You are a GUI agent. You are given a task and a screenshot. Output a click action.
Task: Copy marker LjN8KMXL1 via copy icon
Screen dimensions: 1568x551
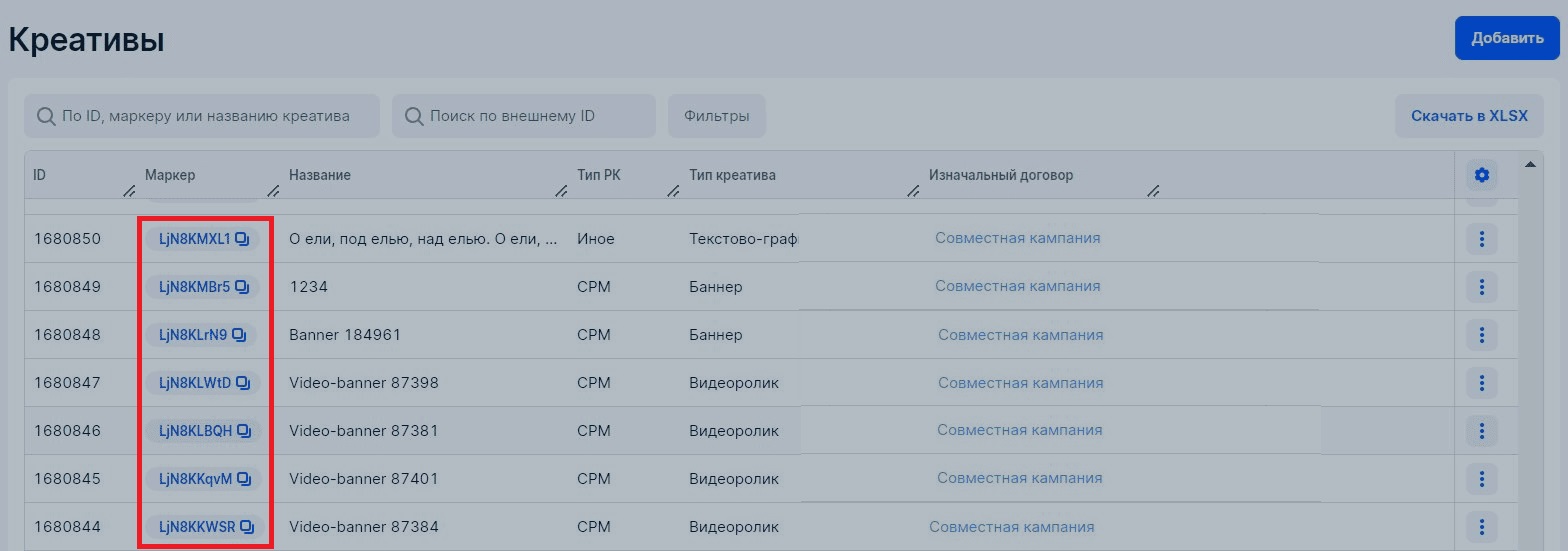[x=242, y=239]
